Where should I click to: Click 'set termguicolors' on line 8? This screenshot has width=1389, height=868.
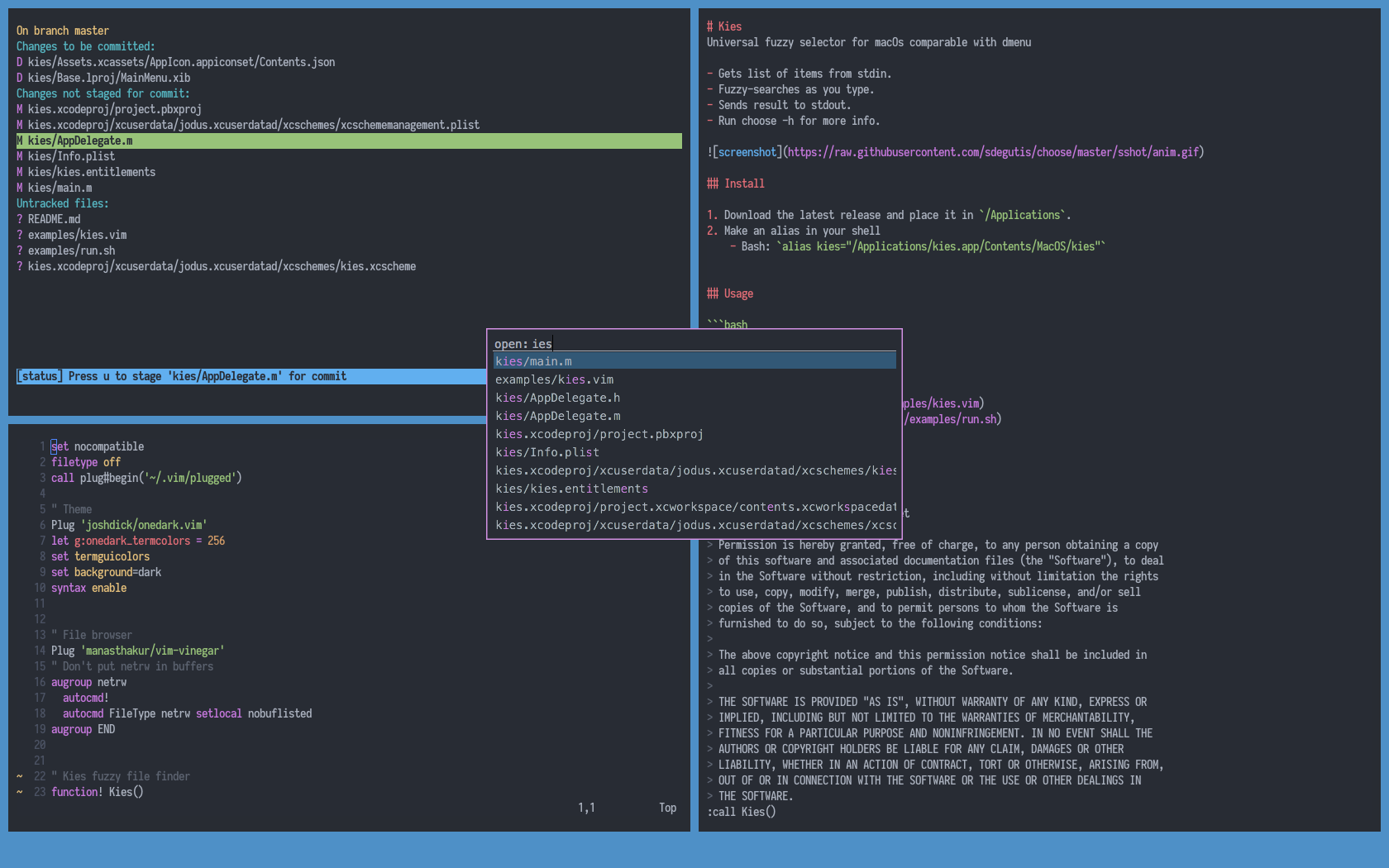[x=101, y=556]
